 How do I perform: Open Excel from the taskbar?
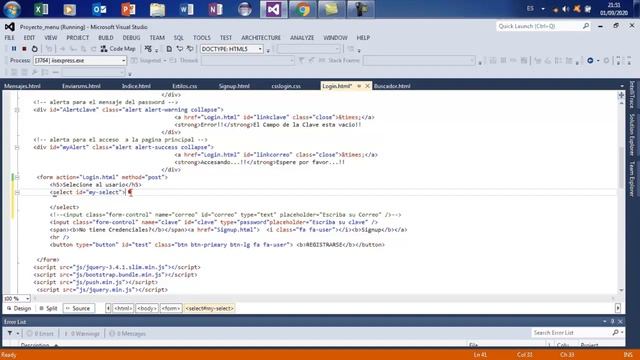point(40,9)
